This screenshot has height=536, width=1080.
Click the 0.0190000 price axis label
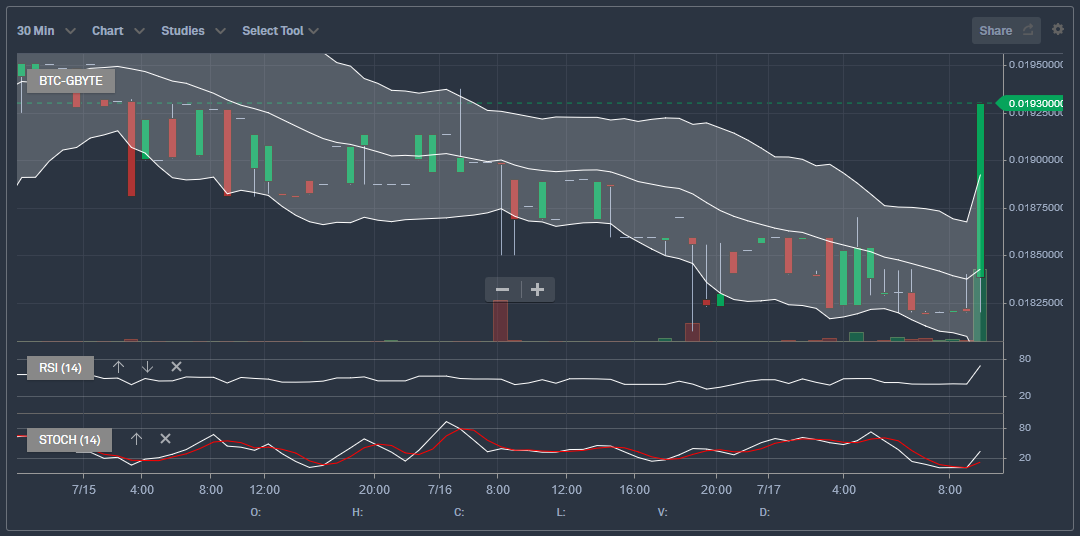1036,160
